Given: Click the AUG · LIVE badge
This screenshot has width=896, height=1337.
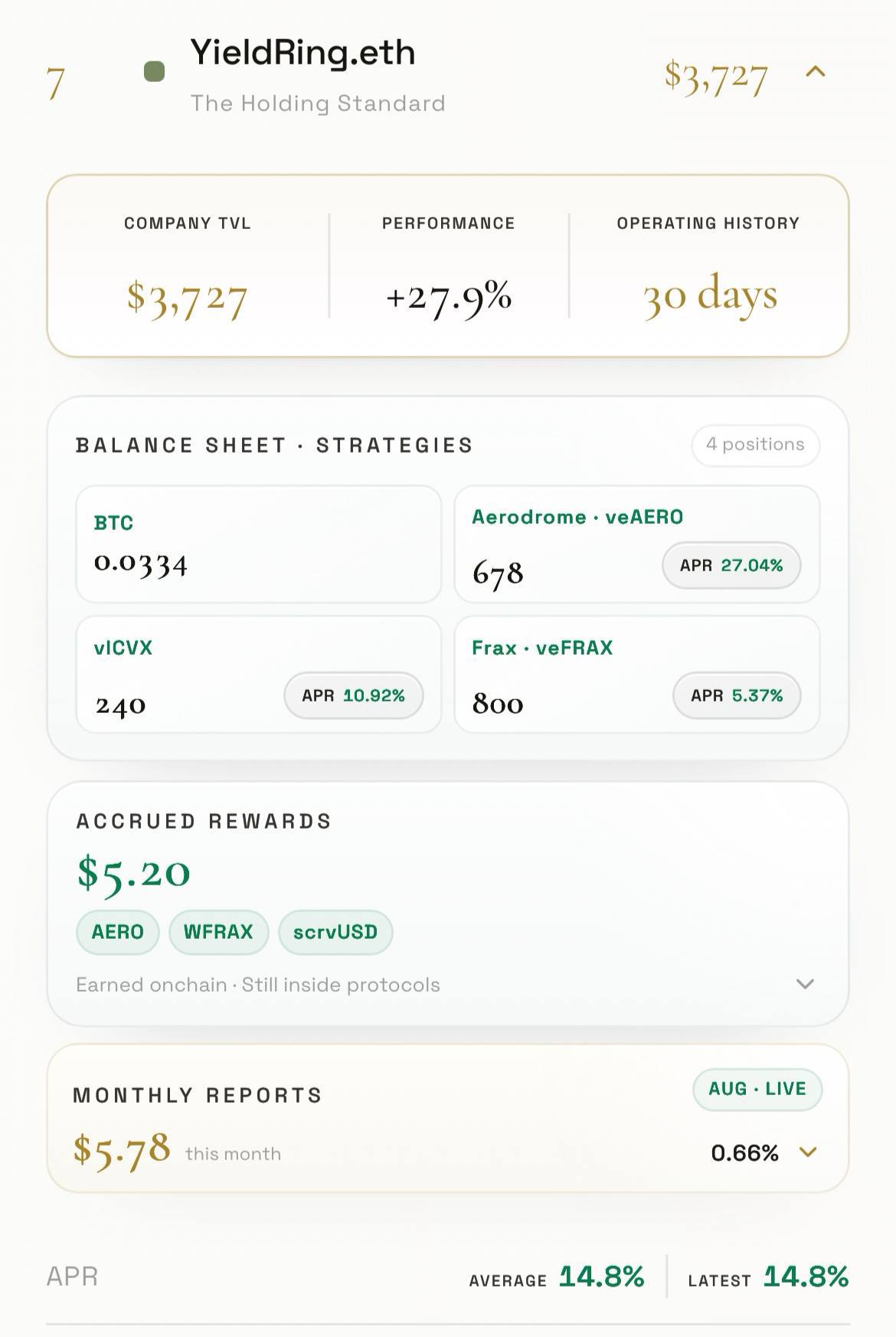Looking at the screenshot, I should pyautogui.click(x=757, y=1089).
